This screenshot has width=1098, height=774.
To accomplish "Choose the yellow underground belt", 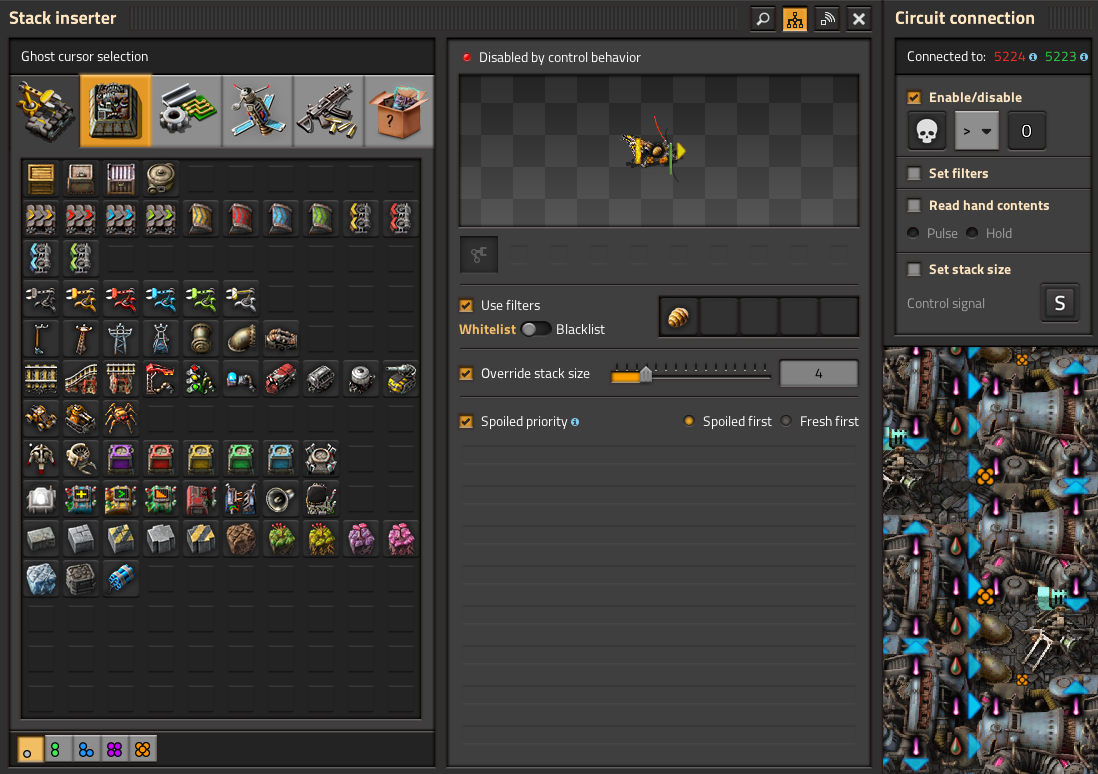I will (200, 219).
